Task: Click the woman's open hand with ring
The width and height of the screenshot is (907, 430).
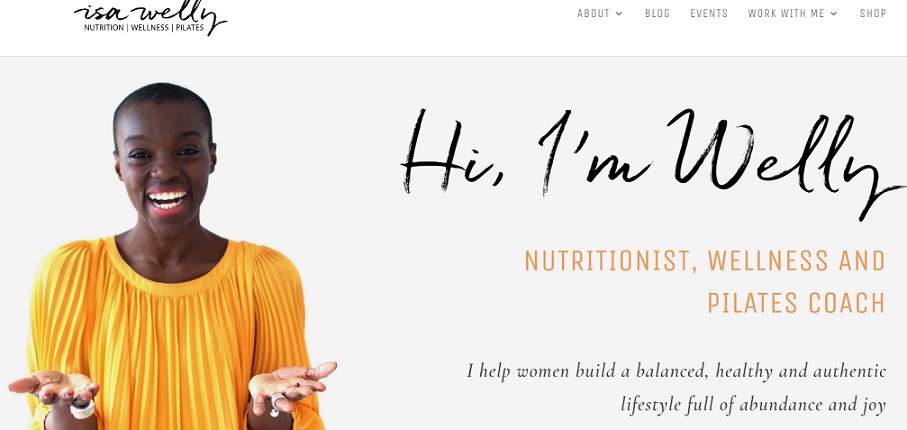Action: coord(291,385)
